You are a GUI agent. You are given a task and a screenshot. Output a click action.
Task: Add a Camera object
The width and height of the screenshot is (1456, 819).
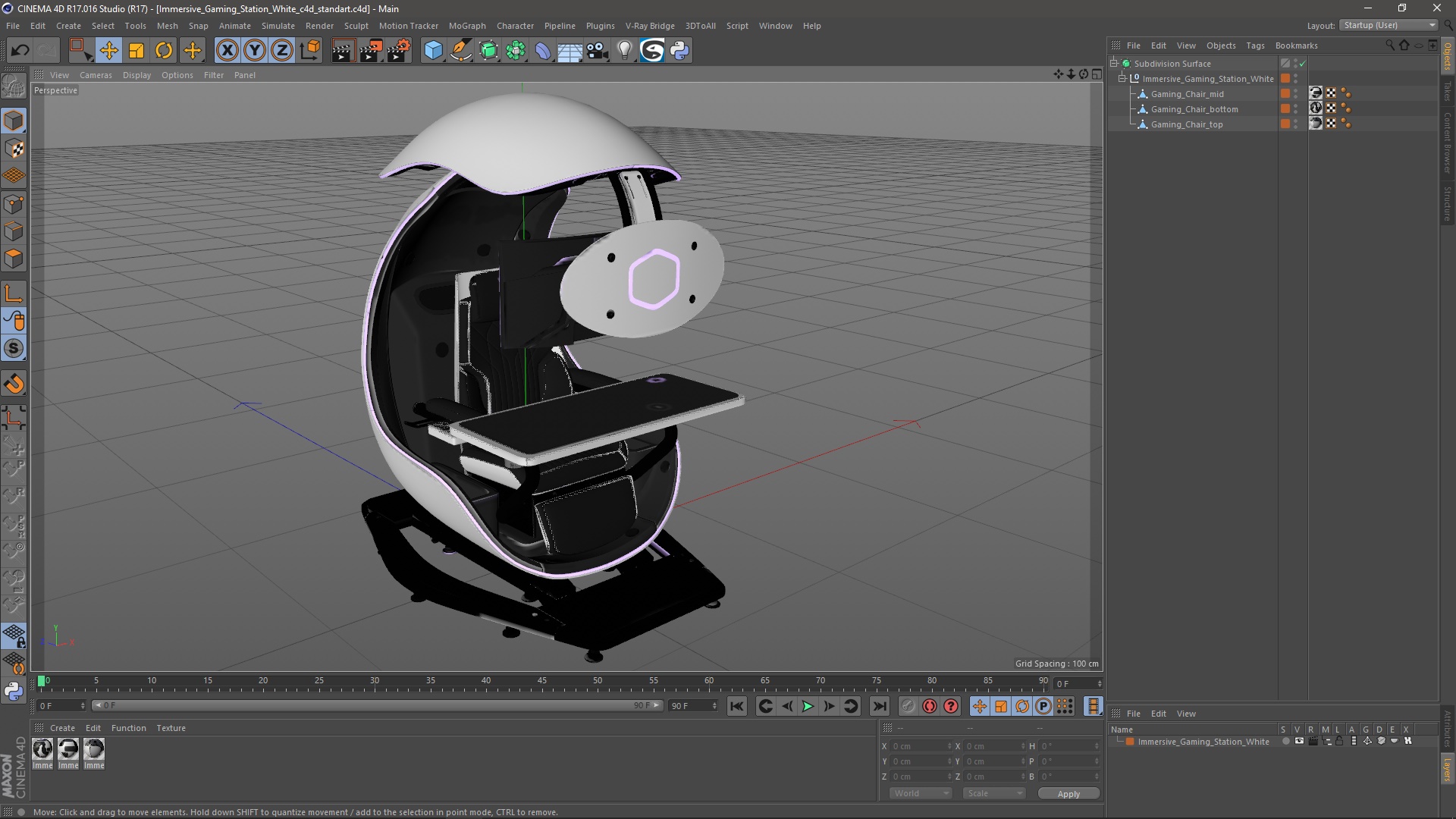598,51
